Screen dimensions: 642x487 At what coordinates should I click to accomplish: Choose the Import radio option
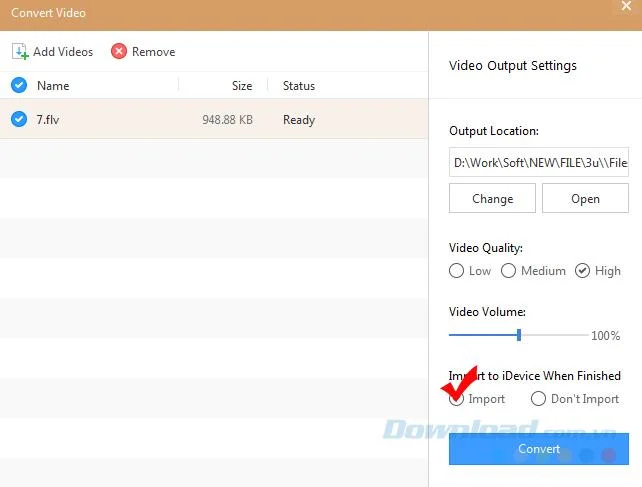pyautogui.click(x=456, y=399)
